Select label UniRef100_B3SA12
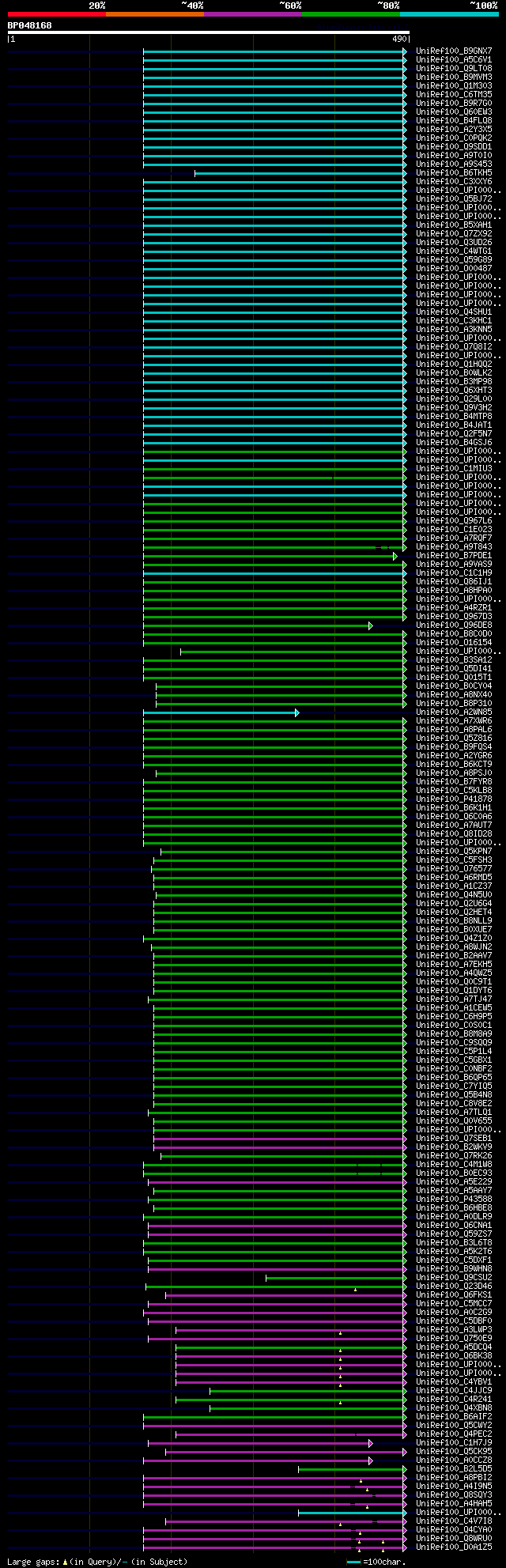The width and height of the screenshot is (506, 1568). (454, 660)
